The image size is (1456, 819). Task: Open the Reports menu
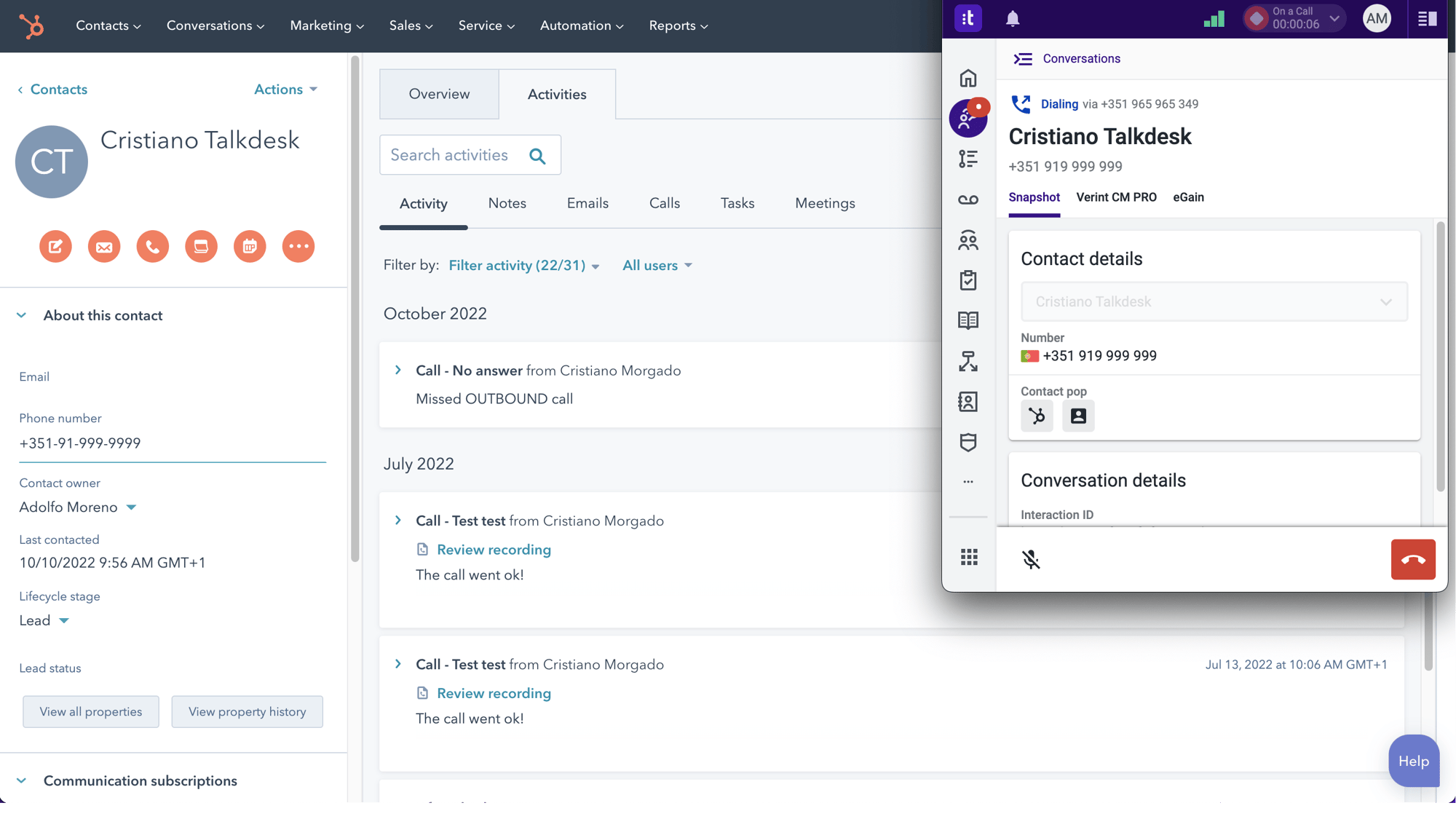point(678,25)
